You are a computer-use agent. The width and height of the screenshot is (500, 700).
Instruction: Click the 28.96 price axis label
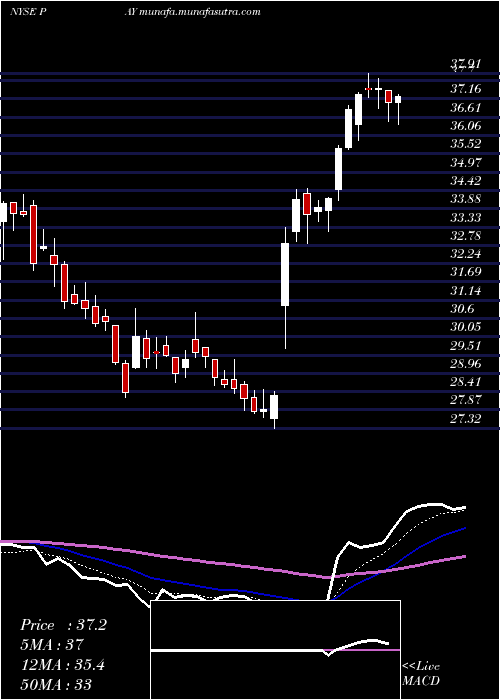[x=466, y=364]
